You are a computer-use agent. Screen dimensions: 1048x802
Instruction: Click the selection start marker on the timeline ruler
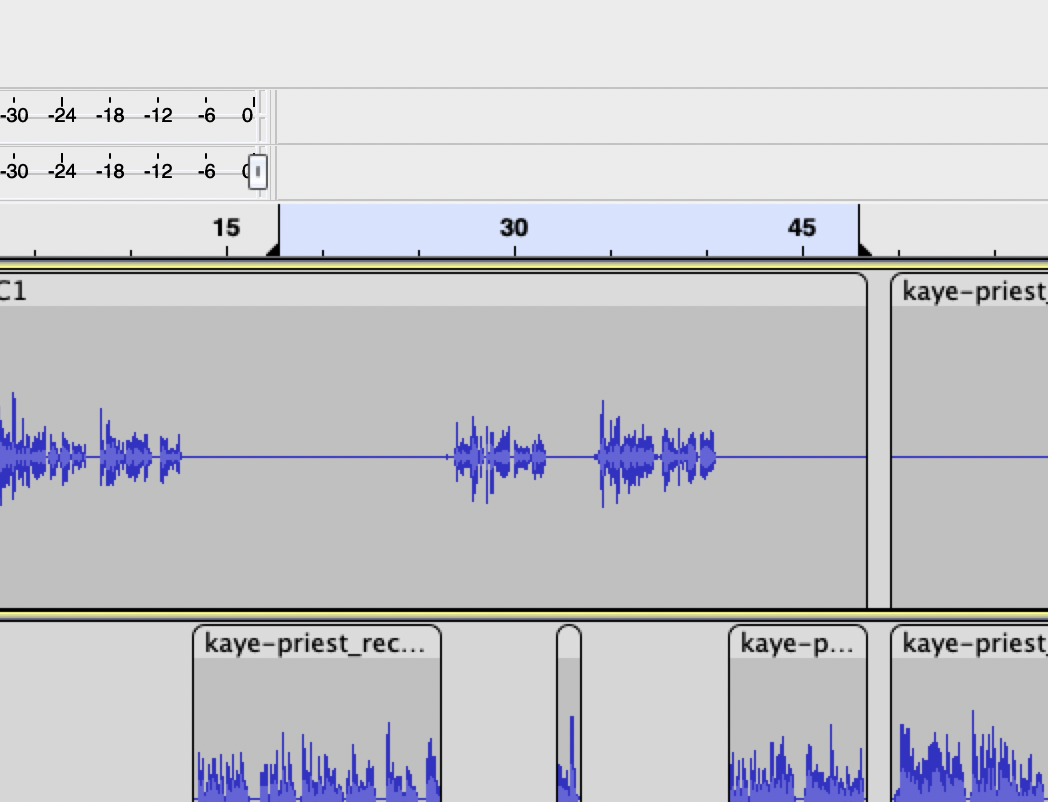273,250
